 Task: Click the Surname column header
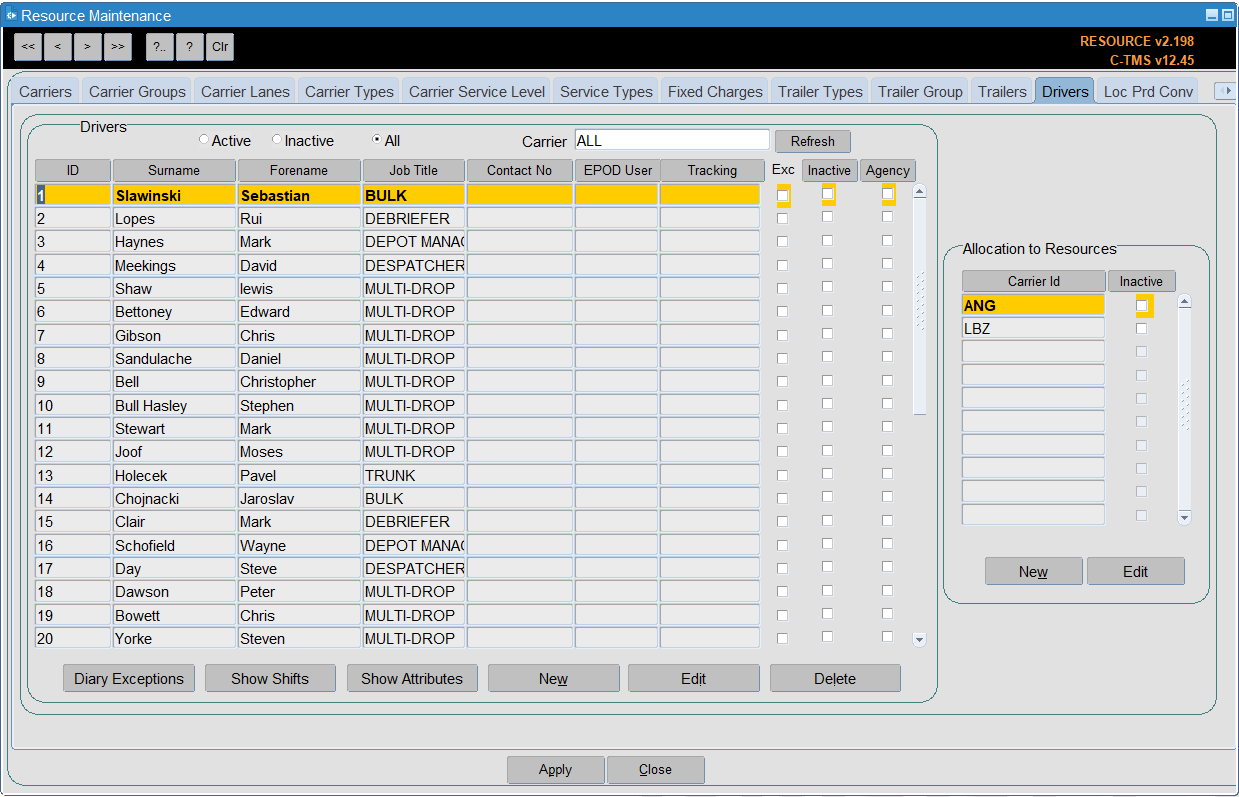coord(174,170)
